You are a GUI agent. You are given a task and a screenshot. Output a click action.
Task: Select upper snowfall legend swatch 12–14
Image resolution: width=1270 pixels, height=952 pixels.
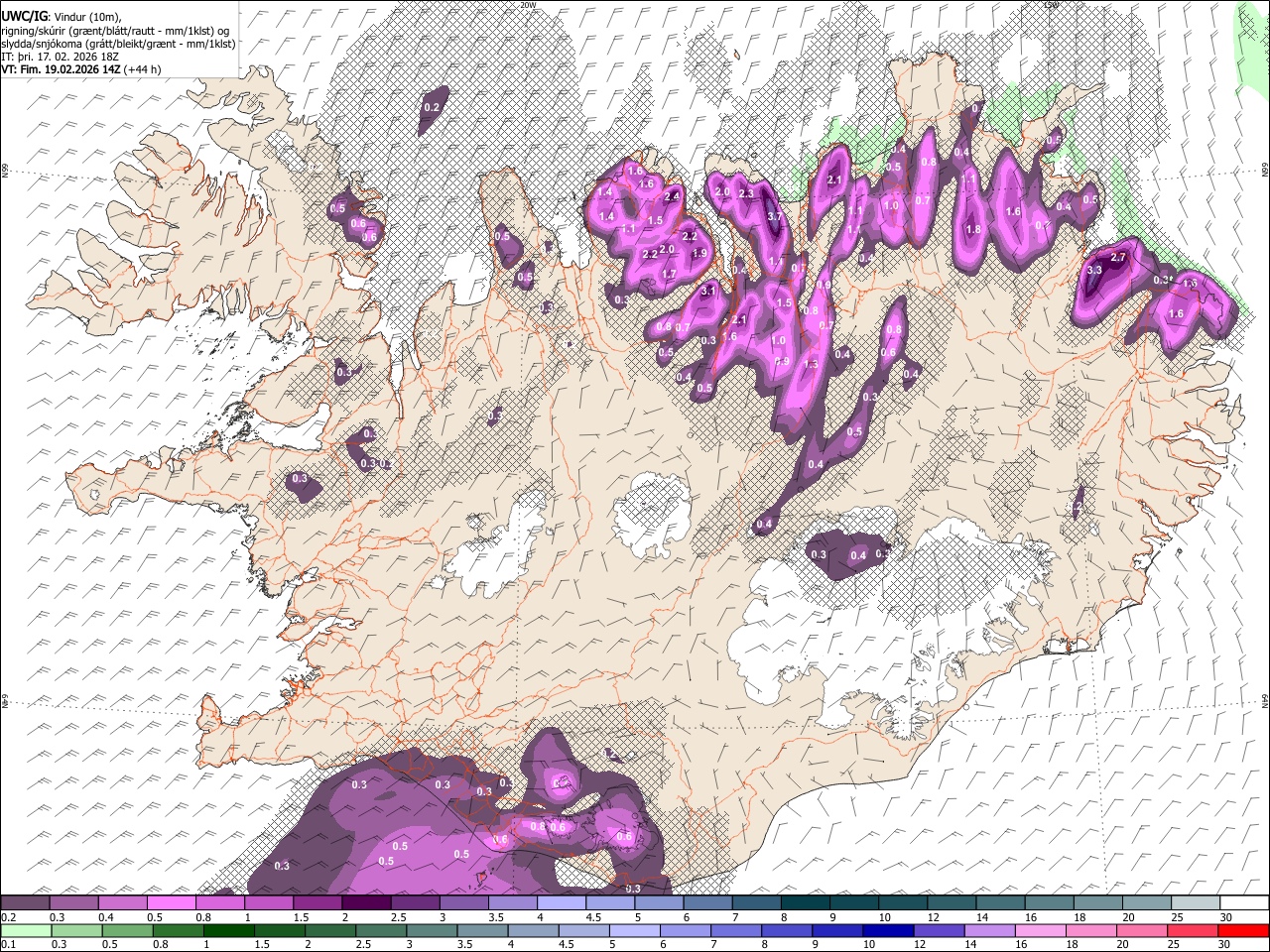click(952, 903)
